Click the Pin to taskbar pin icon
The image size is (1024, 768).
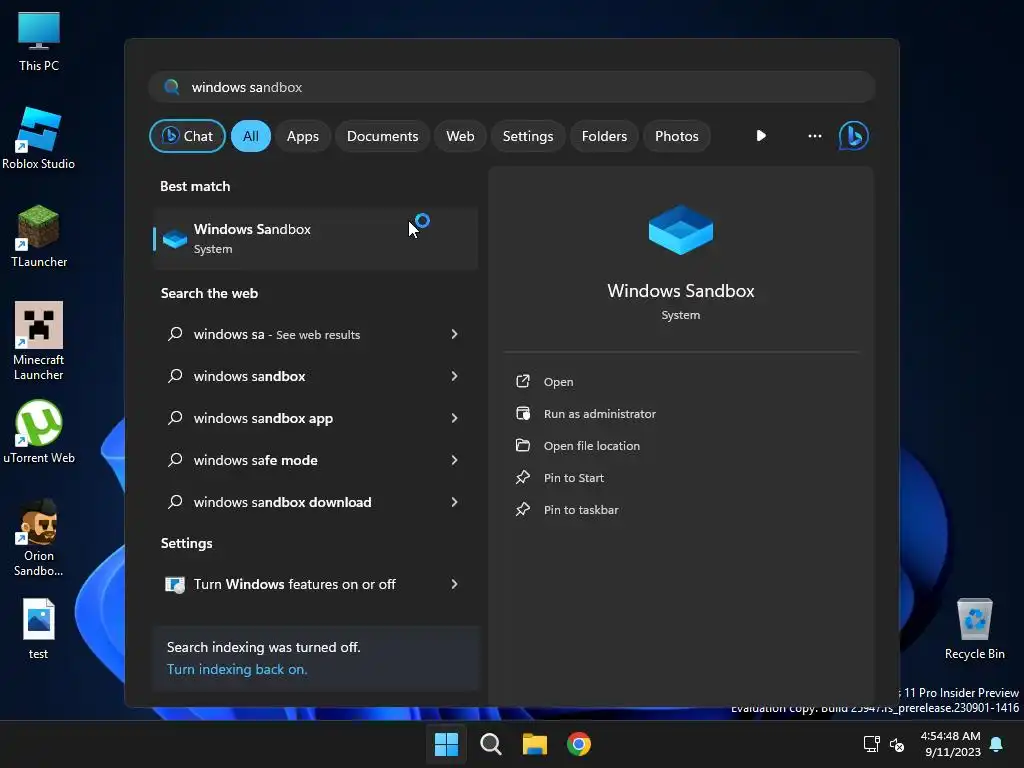pos(523,509)
